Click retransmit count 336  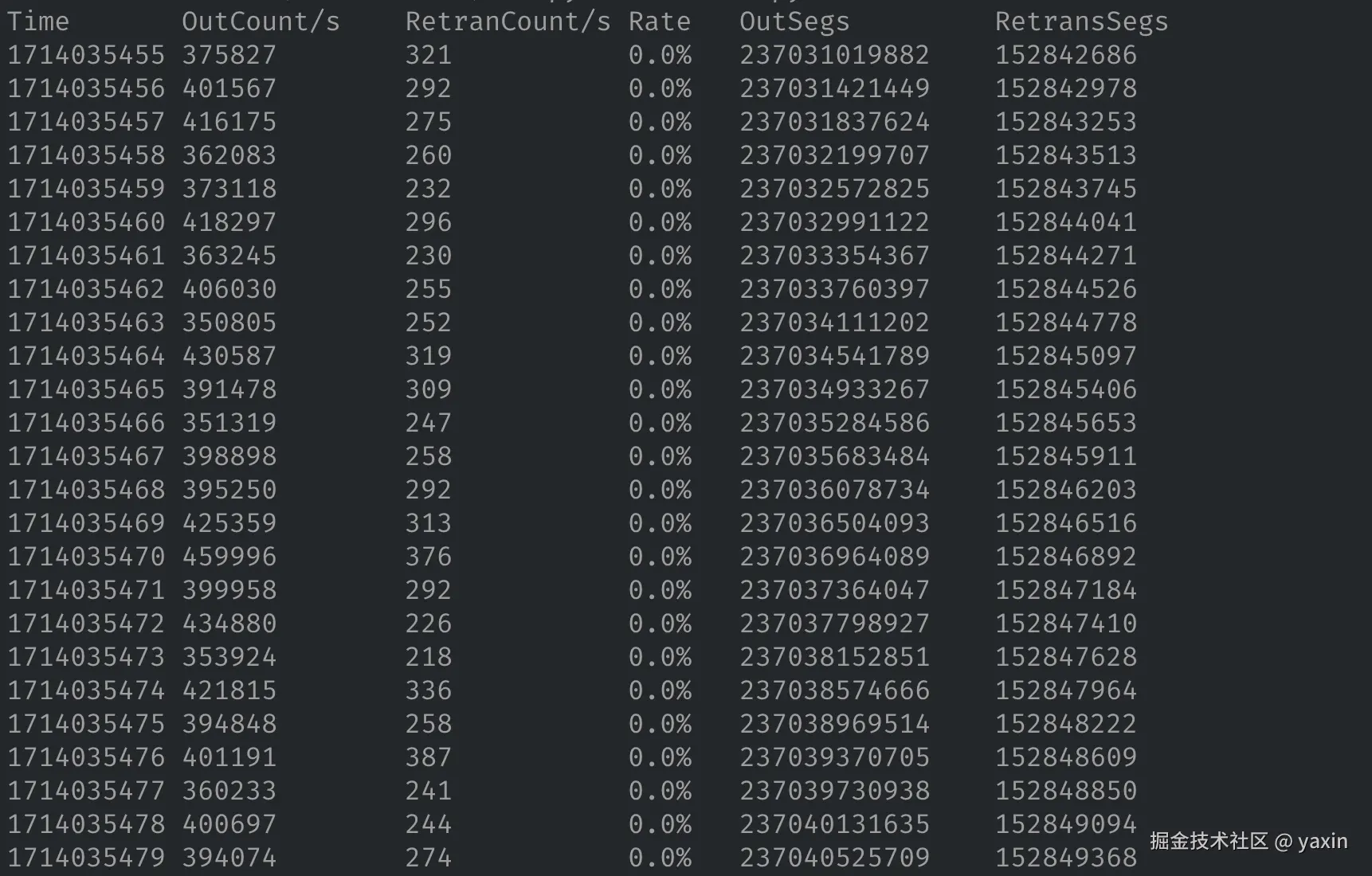click(429, 690)
